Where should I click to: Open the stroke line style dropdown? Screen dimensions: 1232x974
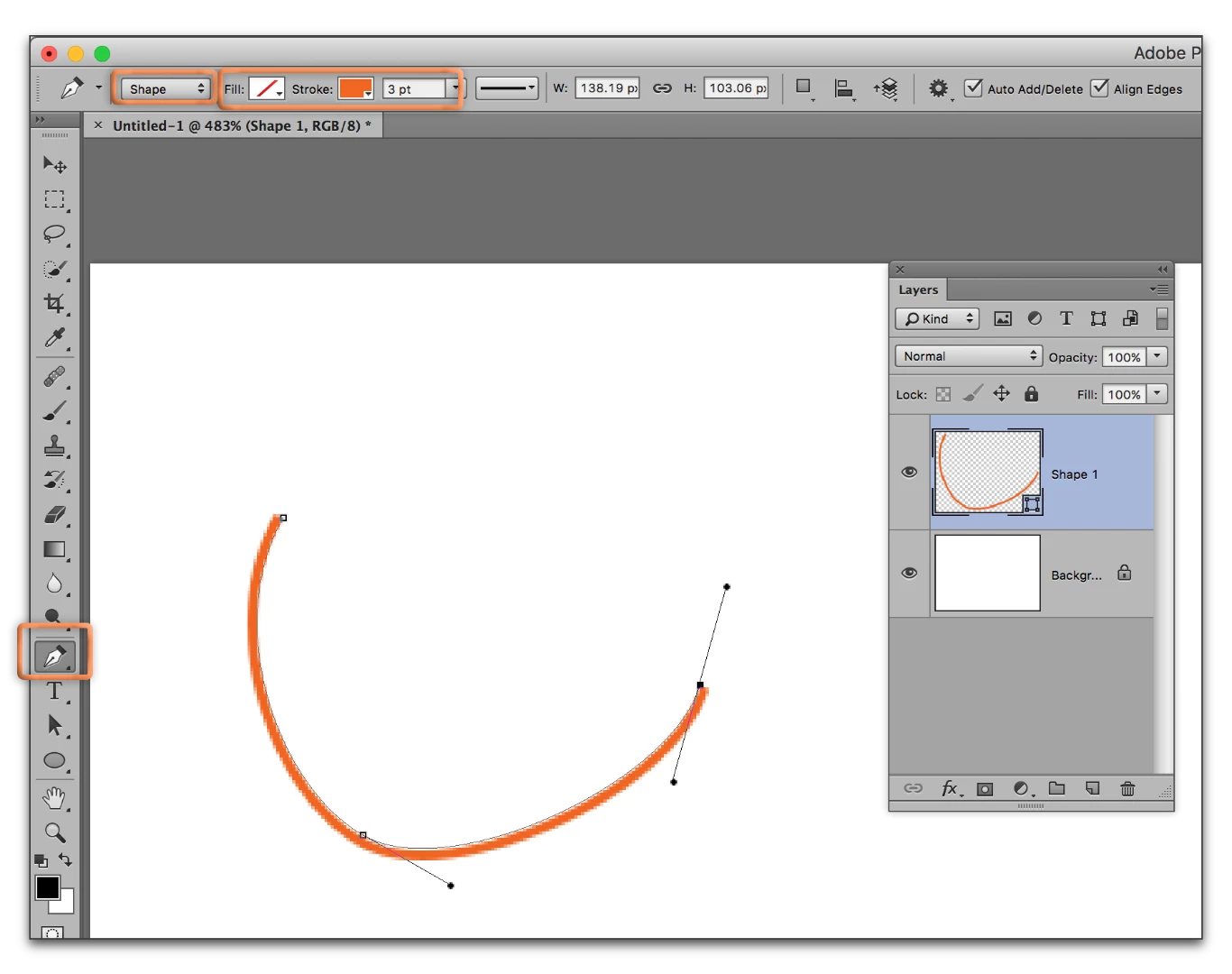tap(507, 88)
